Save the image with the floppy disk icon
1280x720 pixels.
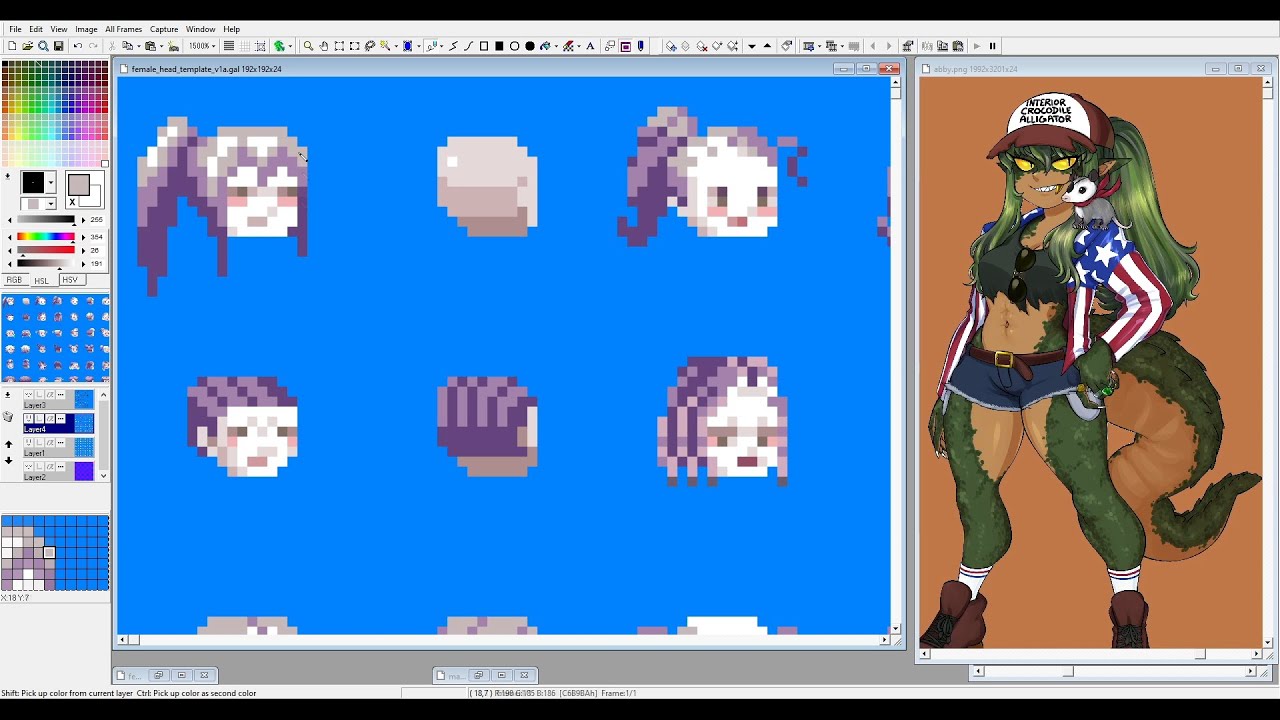click(59, 46)
